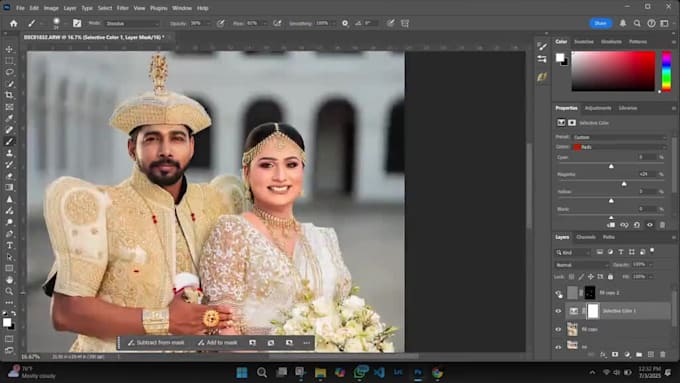This screenshot has height=383, width=680.
Task: Open the Colors dropdown showing Reds
Action: click(x=619, y=147)
